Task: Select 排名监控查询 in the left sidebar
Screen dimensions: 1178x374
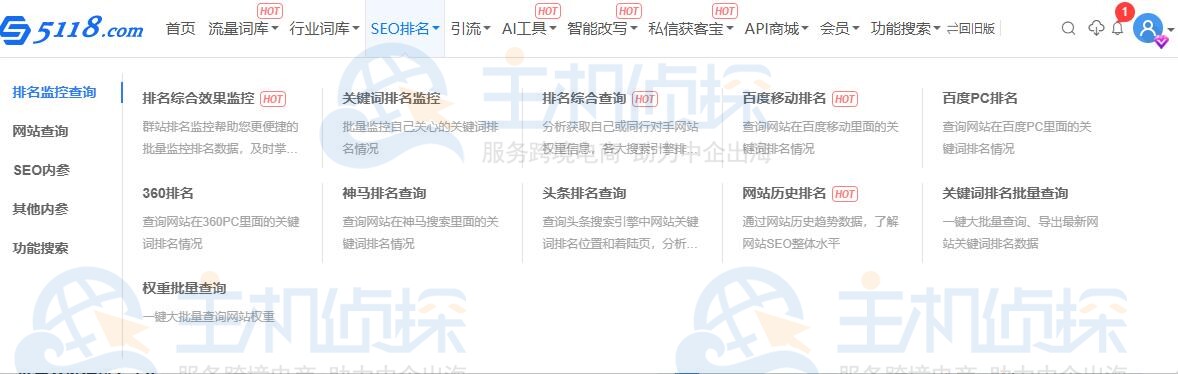Action: click(54, 92)
